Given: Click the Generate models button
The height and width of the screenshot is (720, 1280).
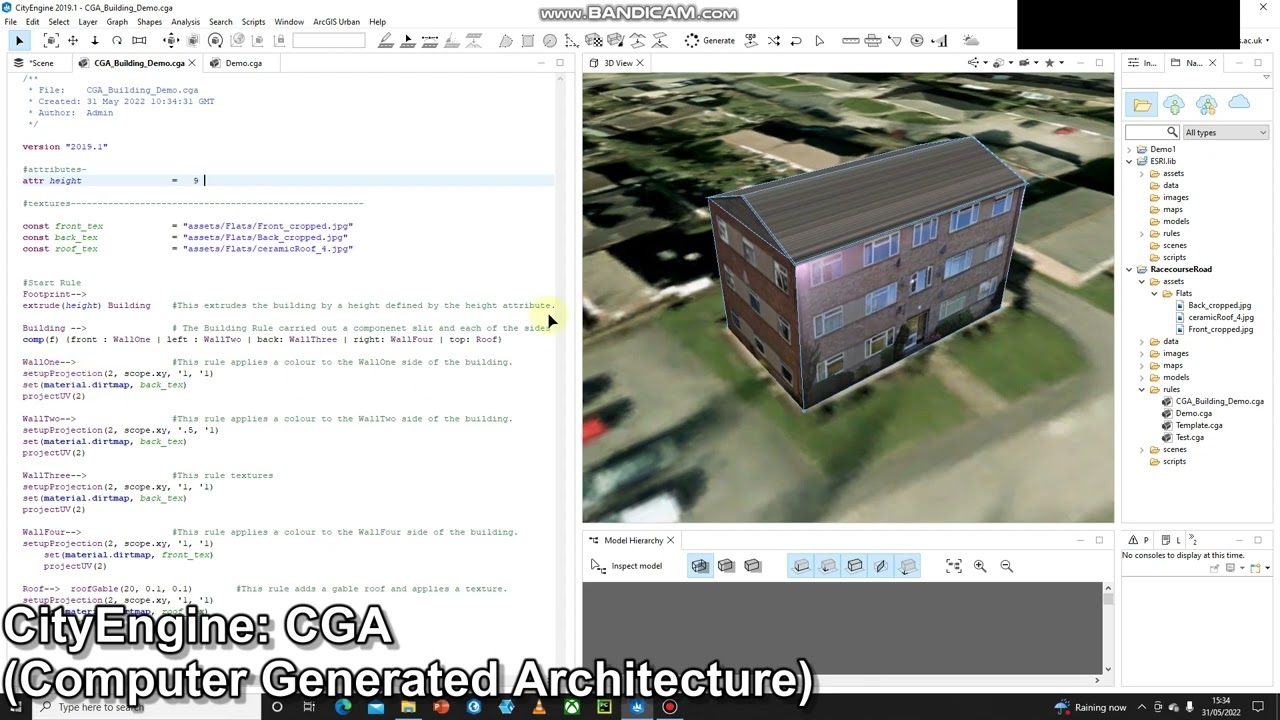Looking at the screenshot, I should point(709,40).
